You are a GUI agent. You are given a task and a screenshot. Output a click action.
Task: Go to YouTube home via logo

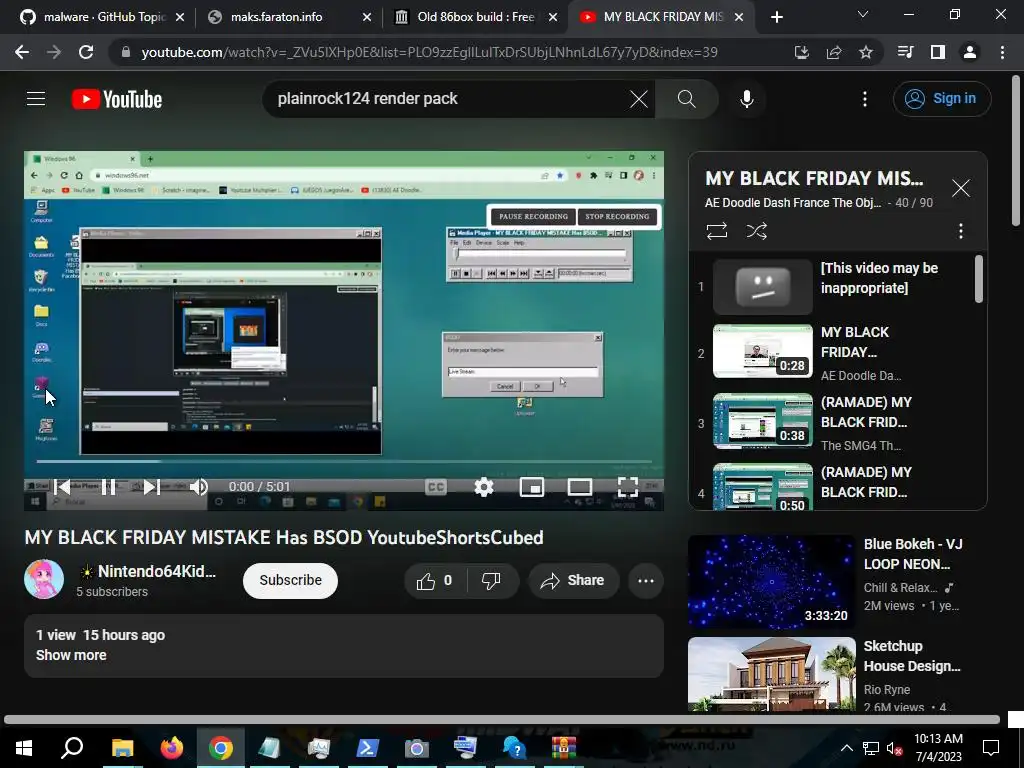coord(117,99)
